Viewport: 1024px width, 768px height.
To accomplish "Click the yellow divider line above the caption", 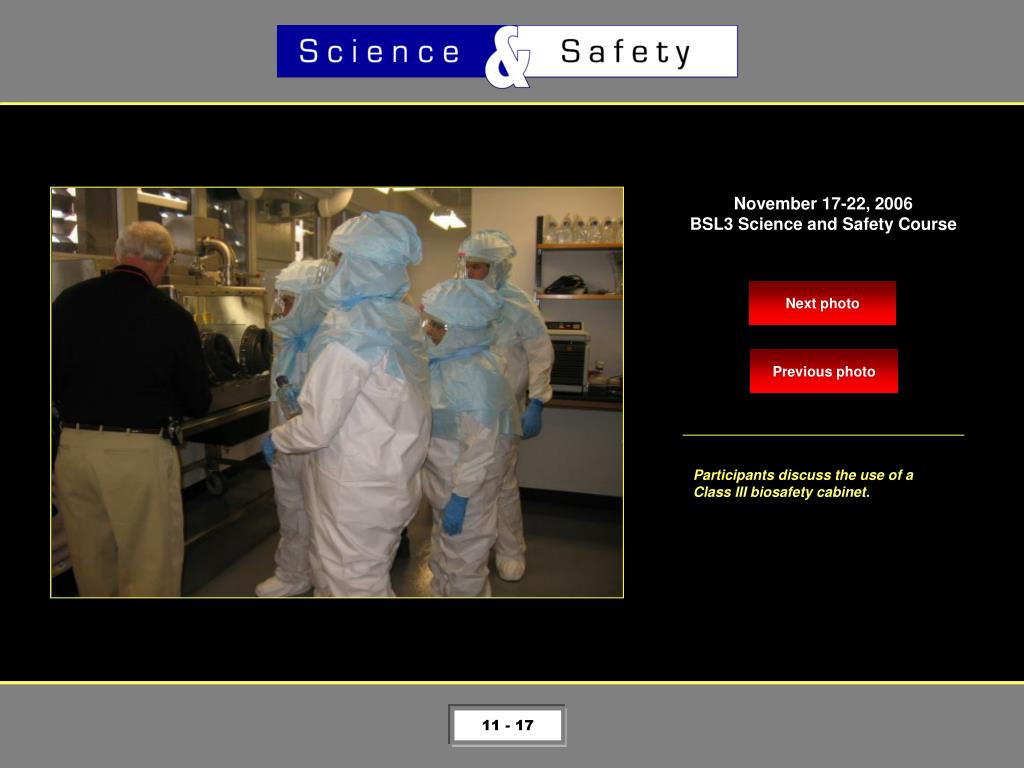I will [823, 435].
